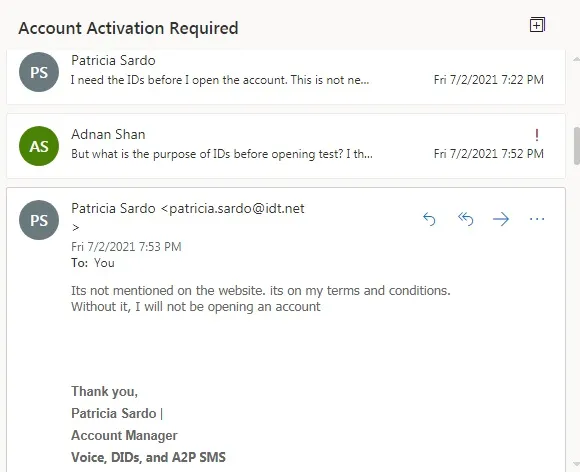
Task: Click the scrollbar down arrow
Action: click(x=576, y=463)
